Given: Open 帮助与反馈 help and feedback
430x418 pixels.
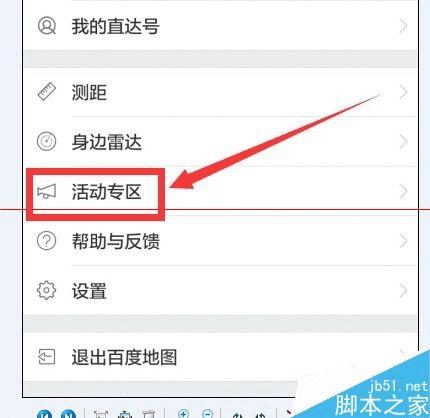Looking at the screenshot, I should point(221,241).
